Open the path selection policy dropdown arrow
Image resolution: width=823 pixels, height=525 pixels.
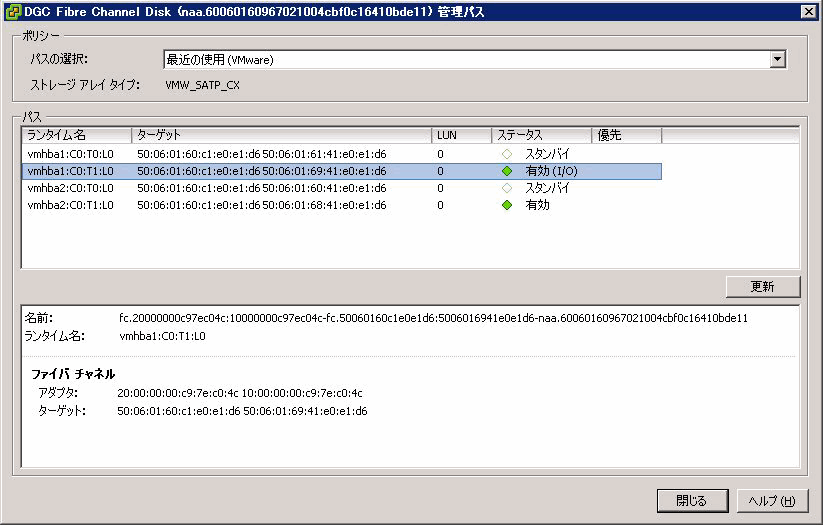tap(777, 59)
